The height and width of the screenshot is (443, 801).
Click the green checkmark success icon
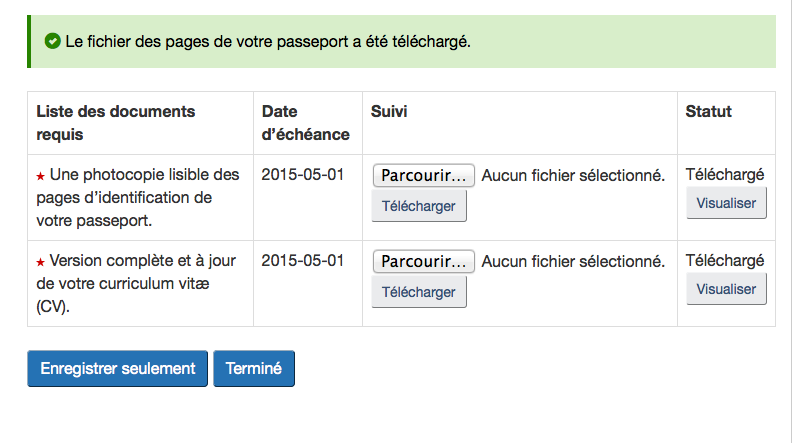53,41
